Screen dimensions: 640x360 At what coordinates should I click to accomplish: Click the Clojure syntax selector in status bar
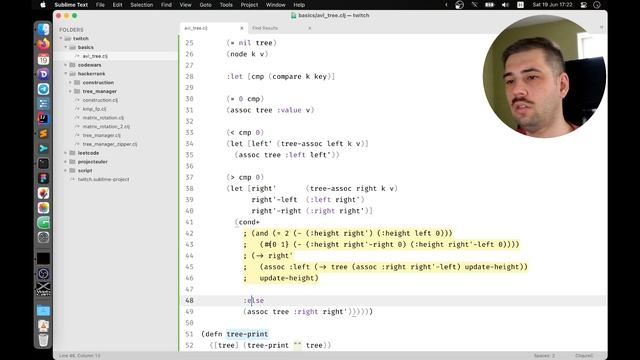tap(584, 356)
